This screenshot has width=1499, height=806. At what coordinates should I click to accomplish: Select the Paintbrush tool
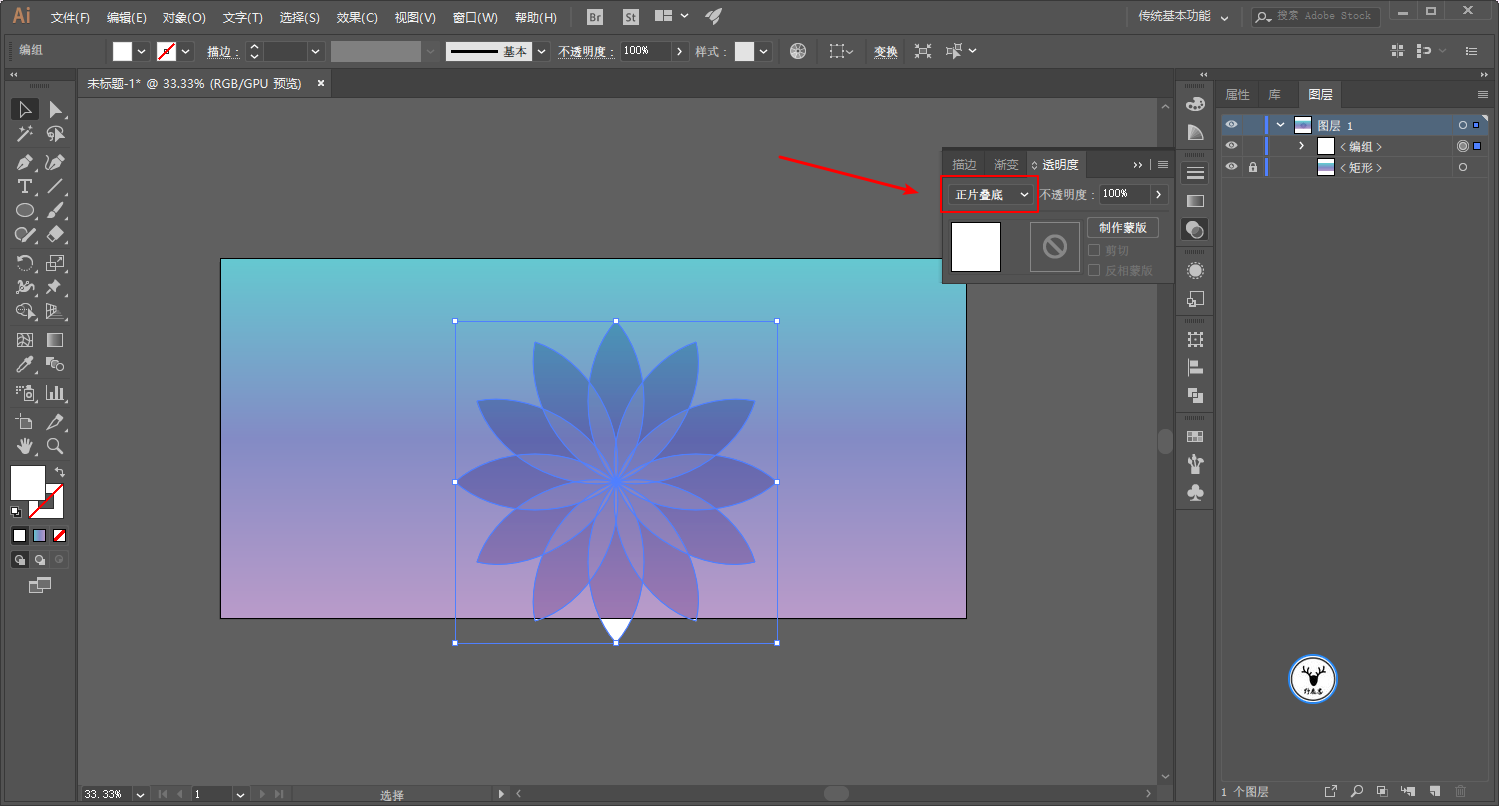point(55,210)
